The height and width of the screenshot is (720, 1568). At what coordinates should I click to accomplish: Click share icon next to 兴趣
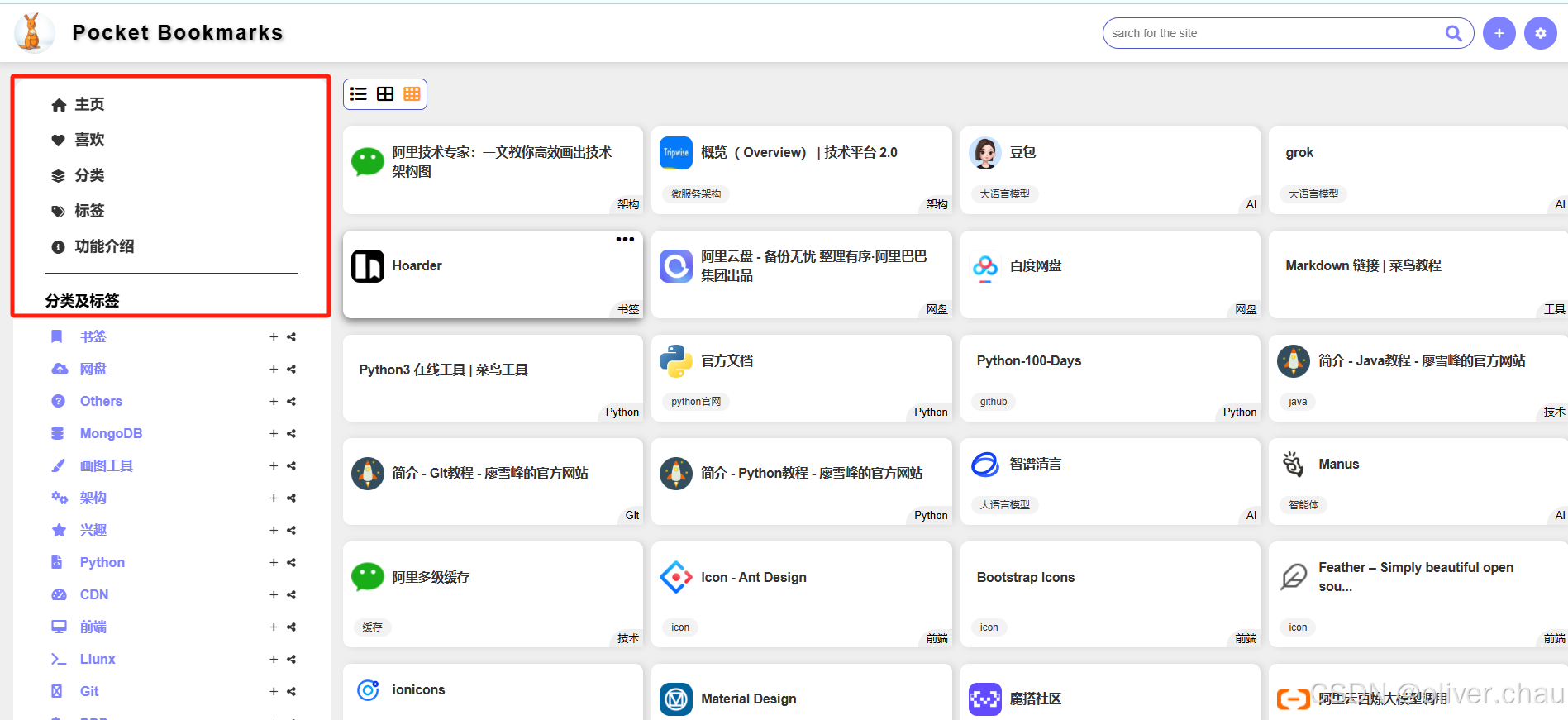[x=291, y=530]
